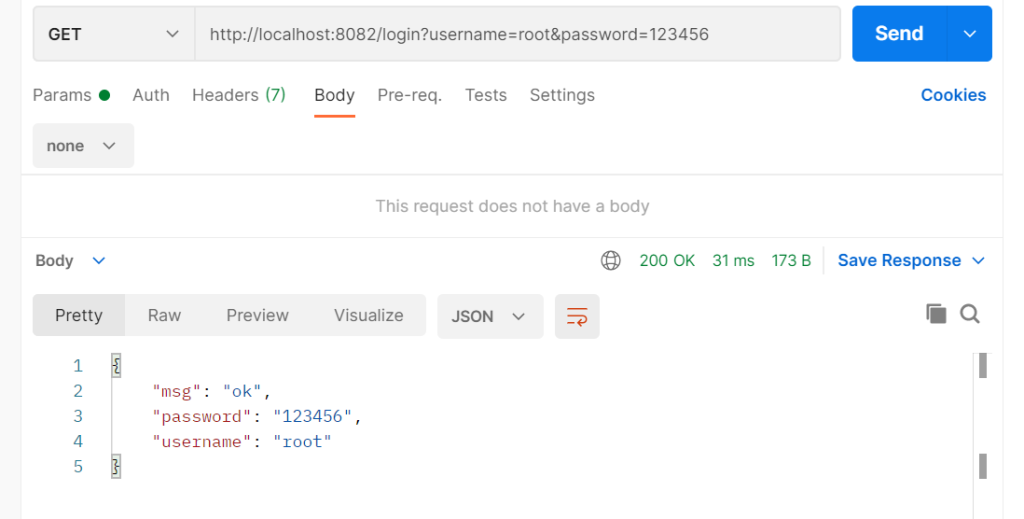This screenshot has height=519, width=1024.
Task: Open the Pre-req. tab
Action: (x=409, y=95)
